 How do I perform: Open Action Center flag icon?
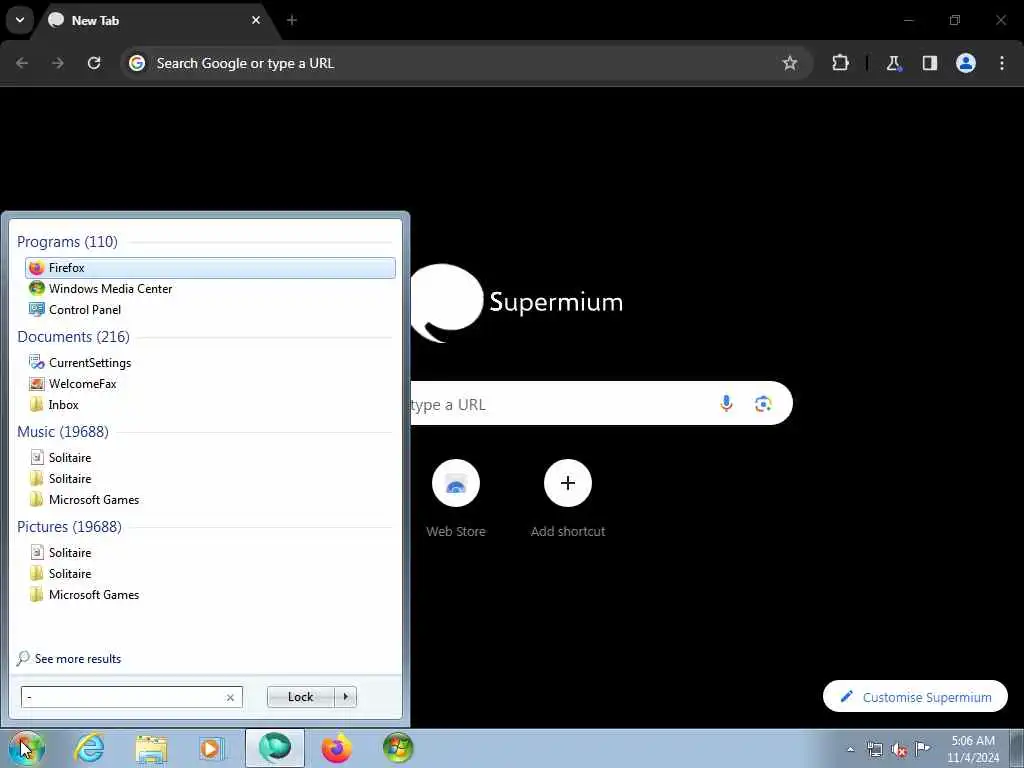click(x=922, y=750)
